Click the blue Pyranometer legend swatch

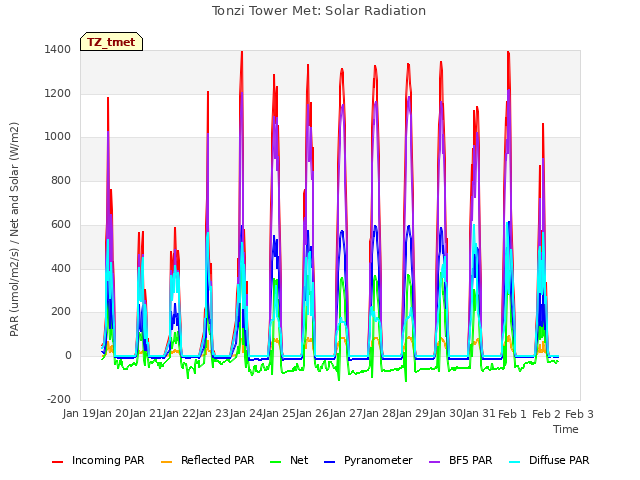pos(329,462)
